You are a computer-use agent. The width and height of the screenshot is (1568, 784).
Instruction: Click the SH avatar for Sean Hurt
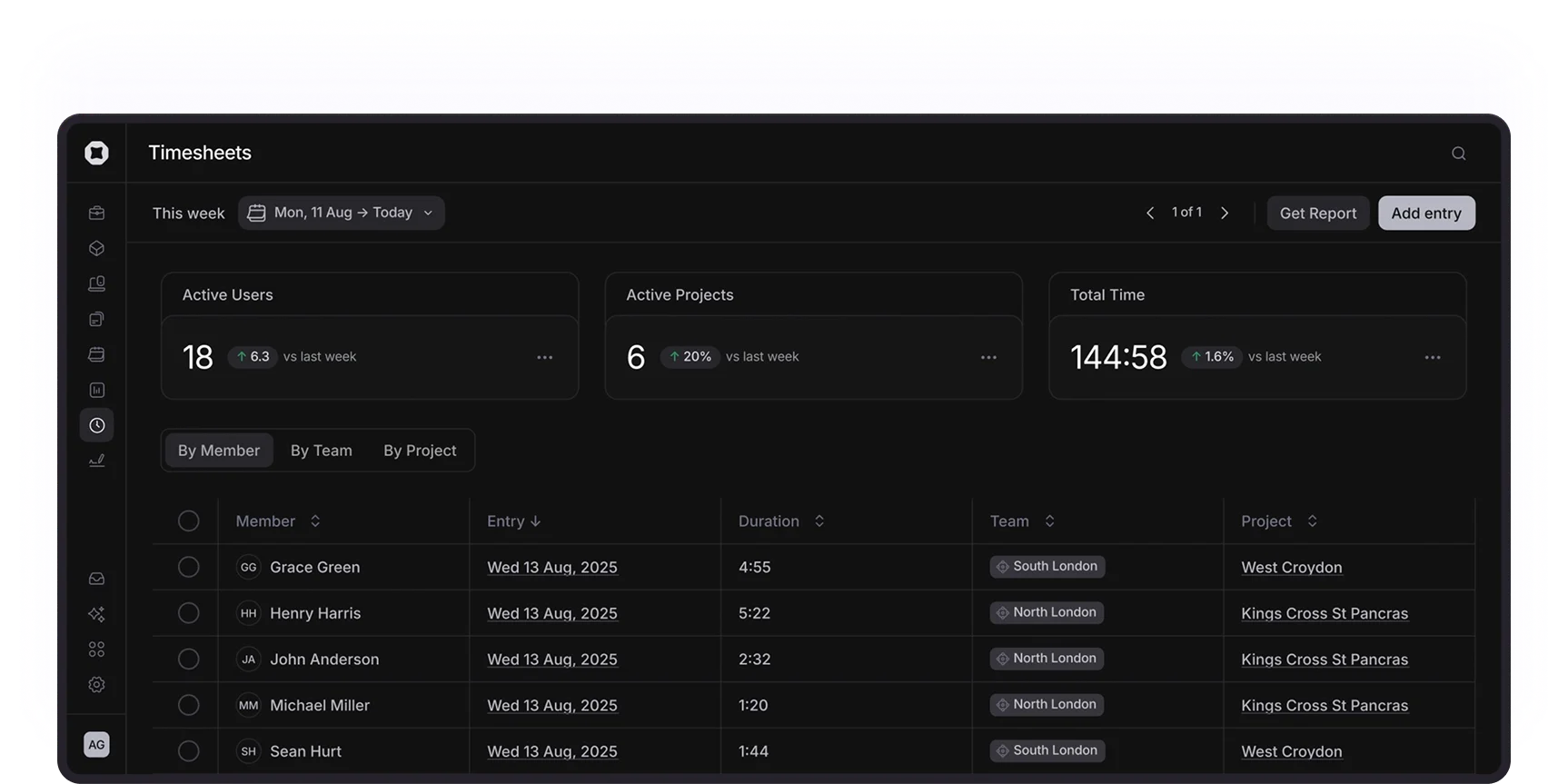248,751
